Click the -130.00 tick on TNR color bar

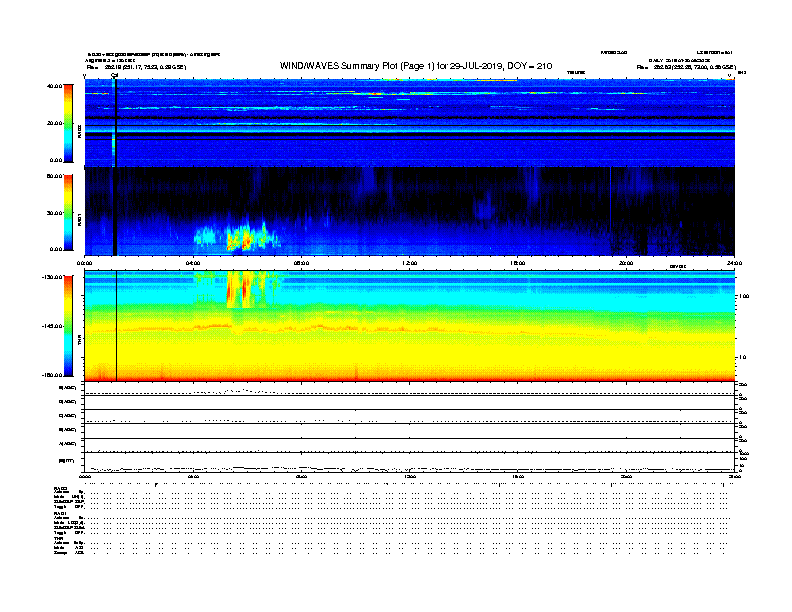[x=52, y=277]
